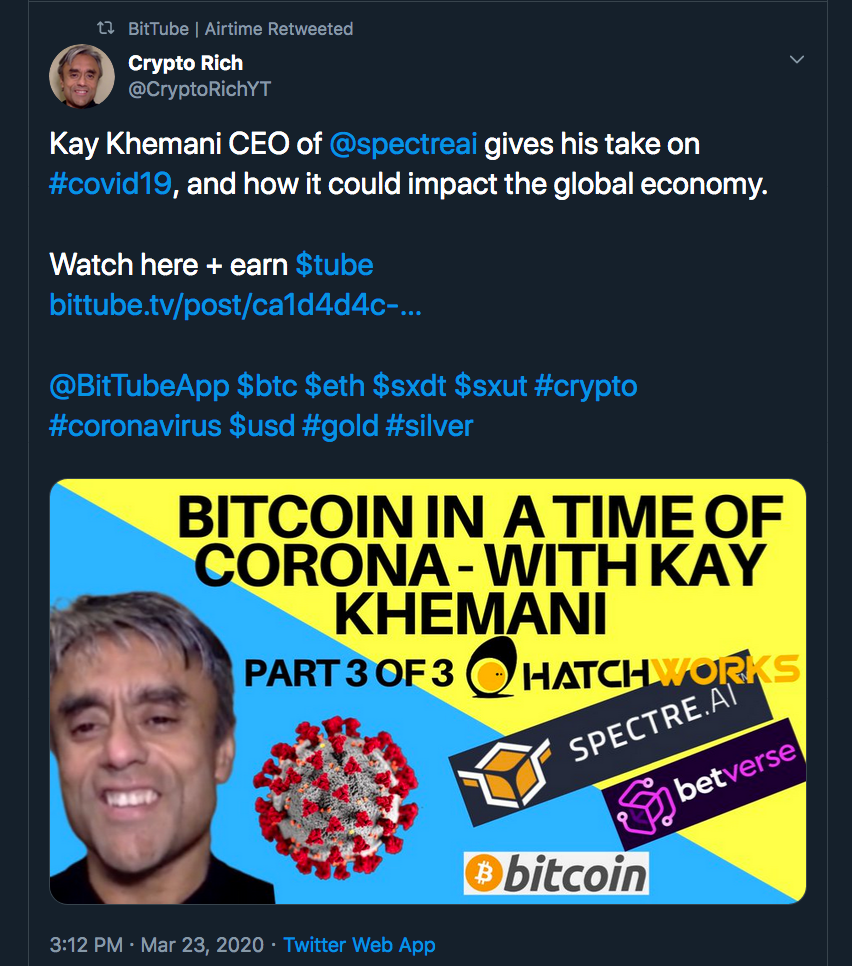Open the Twitter Web App source link
Viewport: 852px width, 966px height.
359,944
